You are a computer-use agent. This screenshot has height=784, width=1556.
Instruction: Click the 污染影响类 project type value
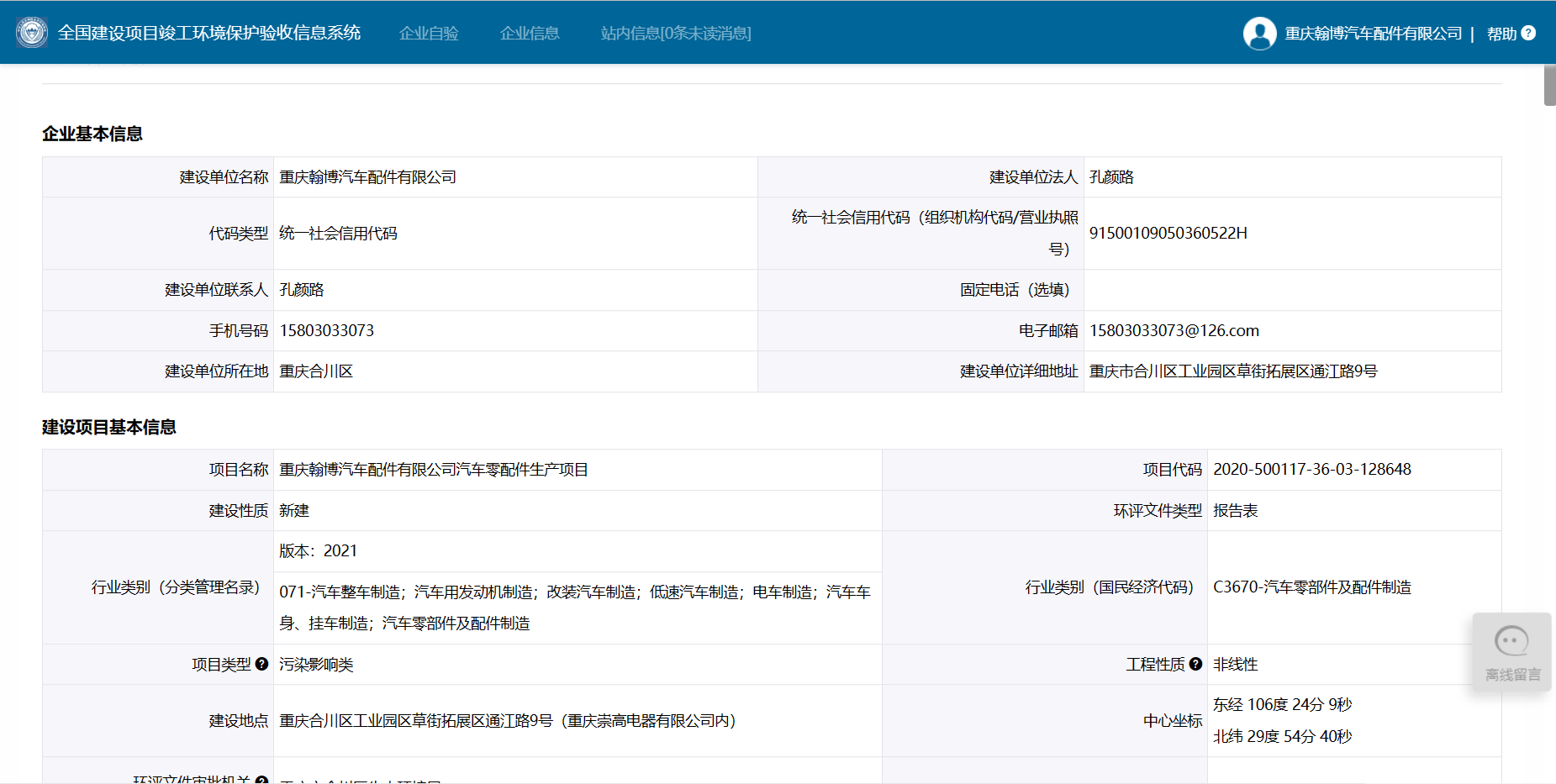coord(316,664)
